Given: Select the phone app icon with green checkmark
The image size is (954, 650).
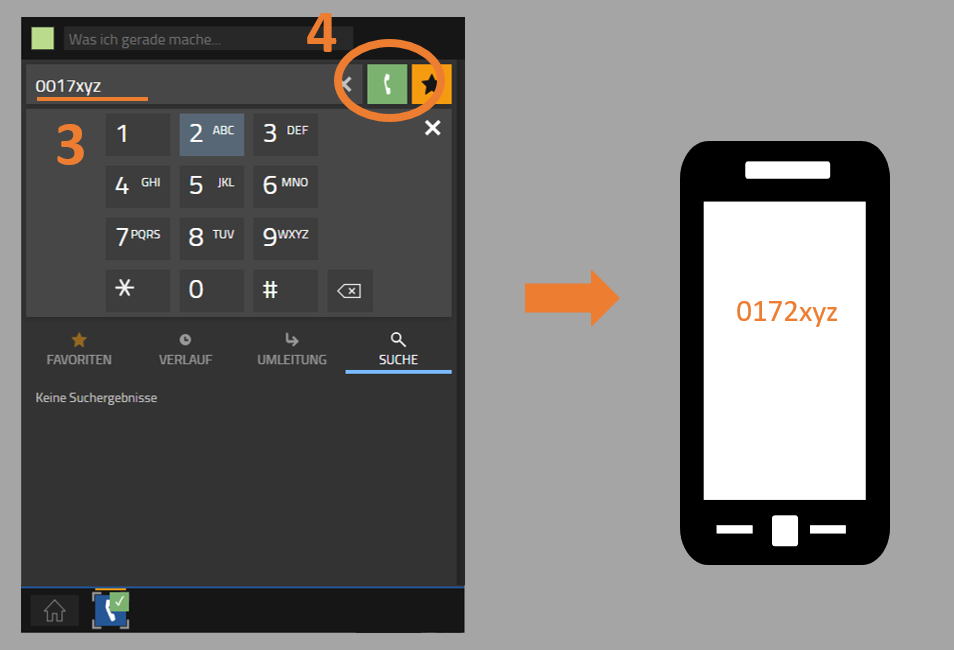Looking at the screenshot, I should (x=110, y=610).
